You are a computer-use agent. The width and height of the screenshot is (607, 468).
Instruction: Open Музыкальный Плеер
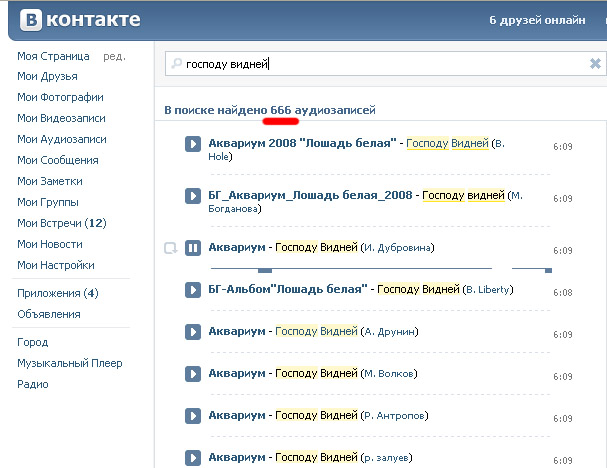70,363
